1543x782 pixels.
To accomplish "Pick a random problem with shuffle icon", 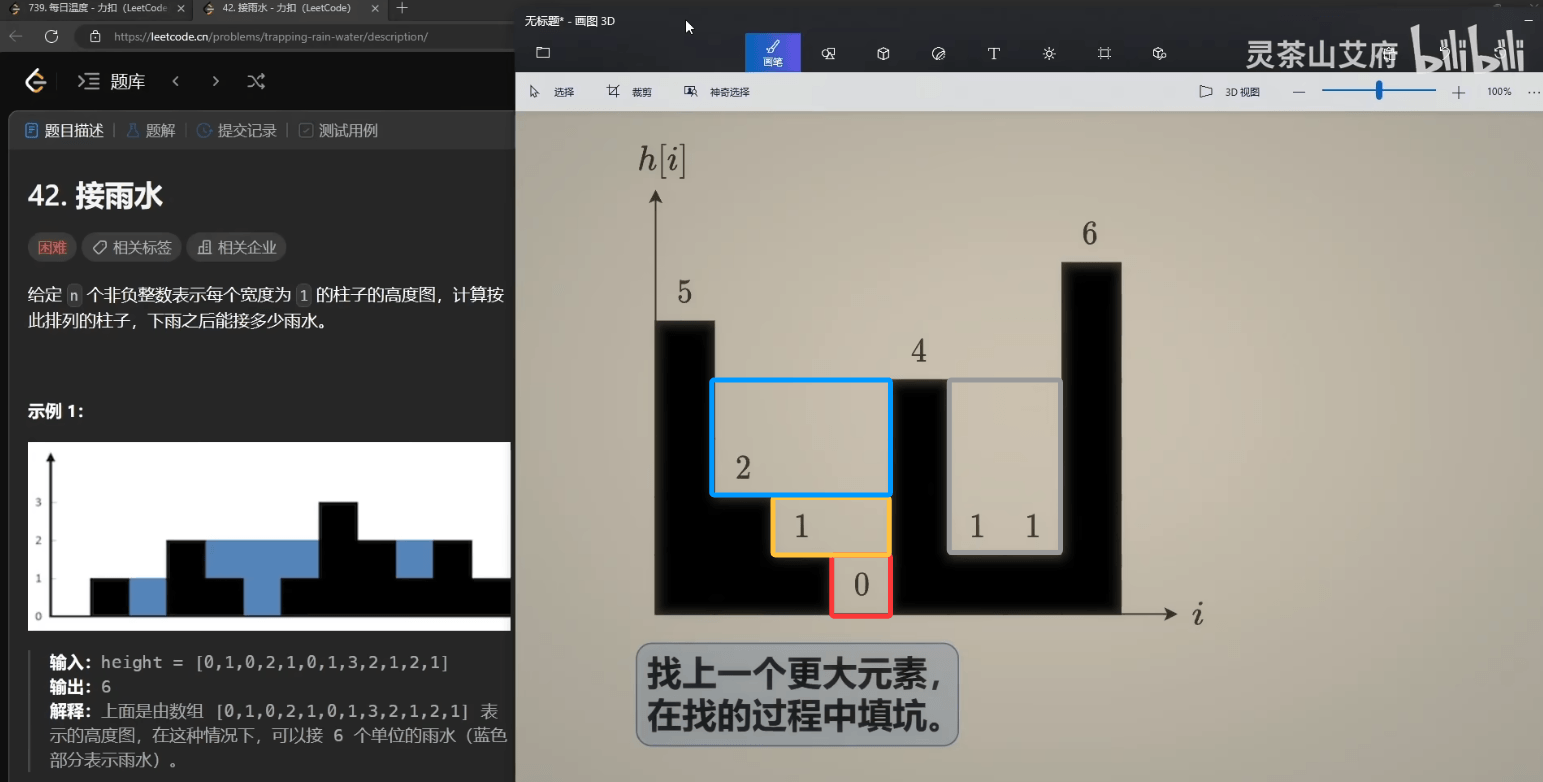I will pos(256,82).
